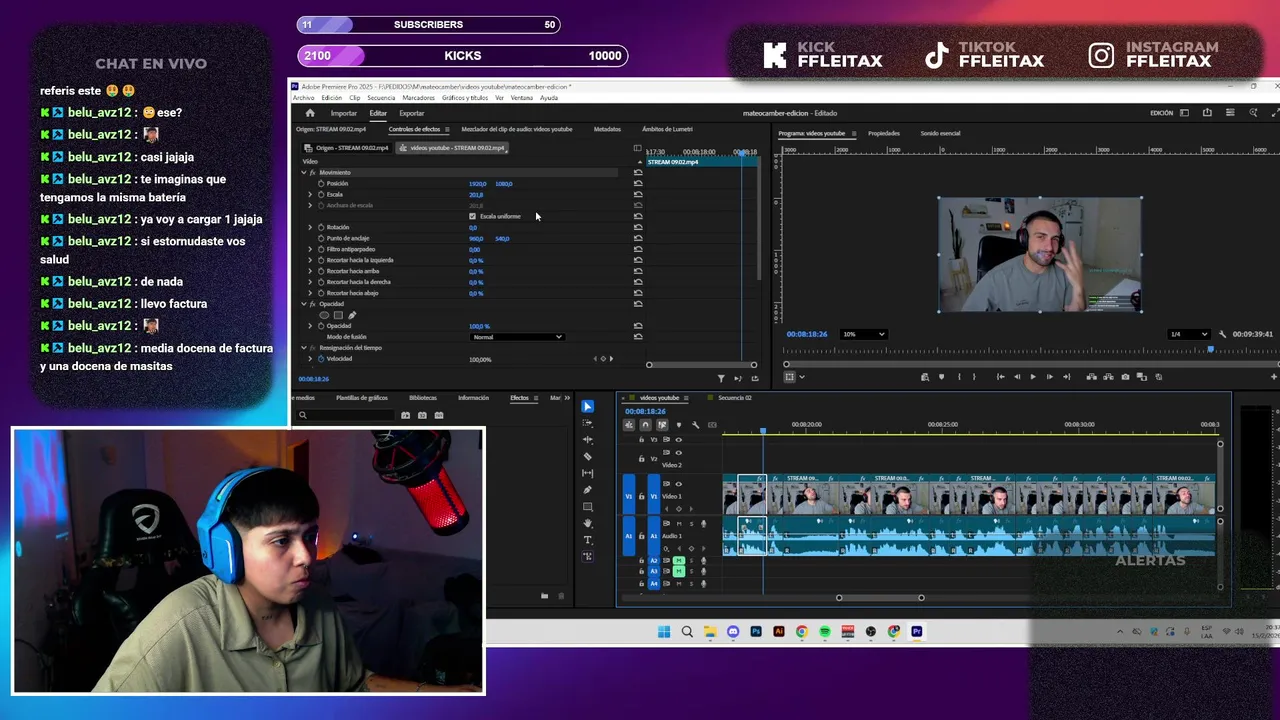The width and height of the screenshot is (1280, 720).
Task: Hide Video 2 track eye
Action: tap(679, 452)
